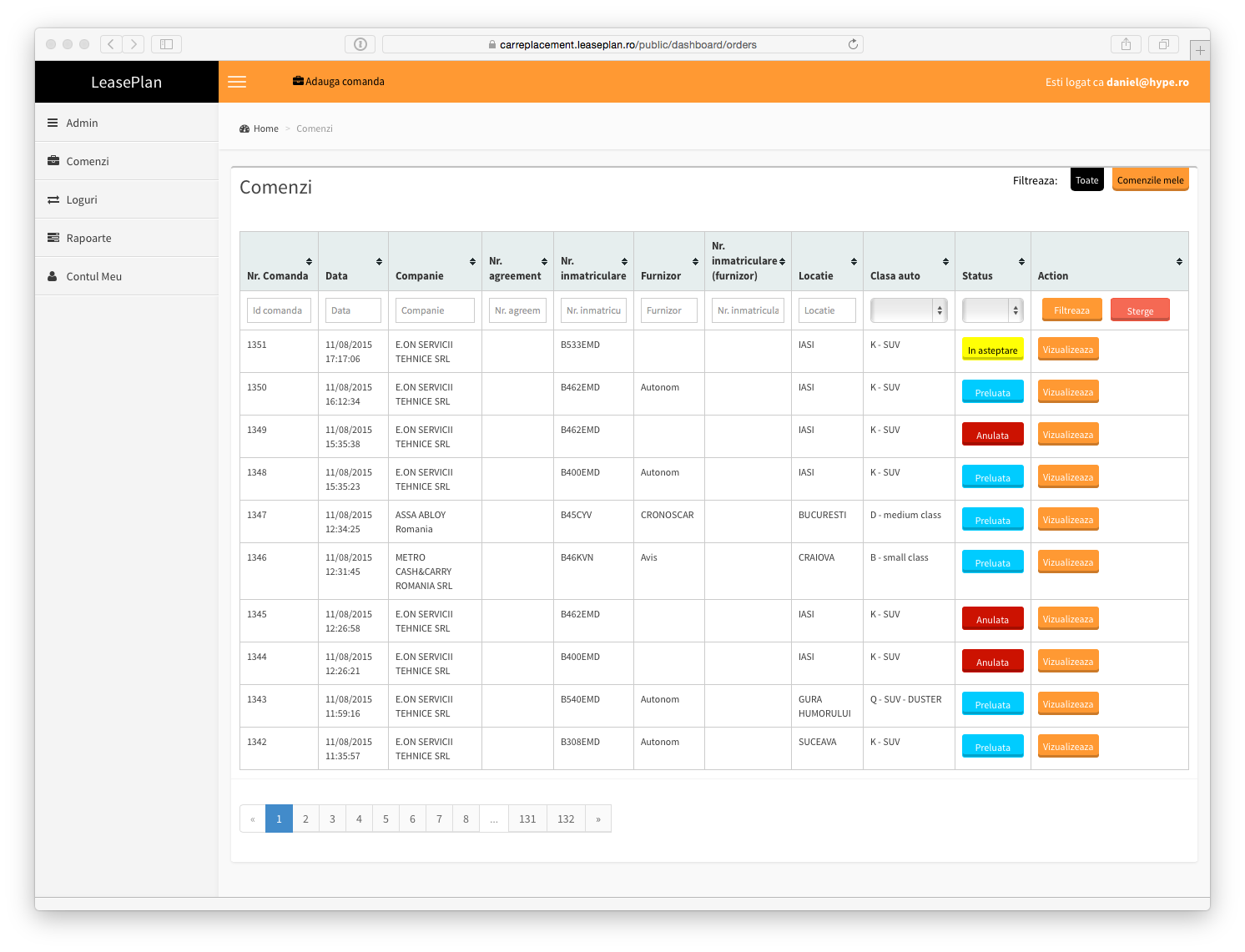1245x952 pixels.
Task: Show only Comenzile mele
Action: pos(1150,180)
